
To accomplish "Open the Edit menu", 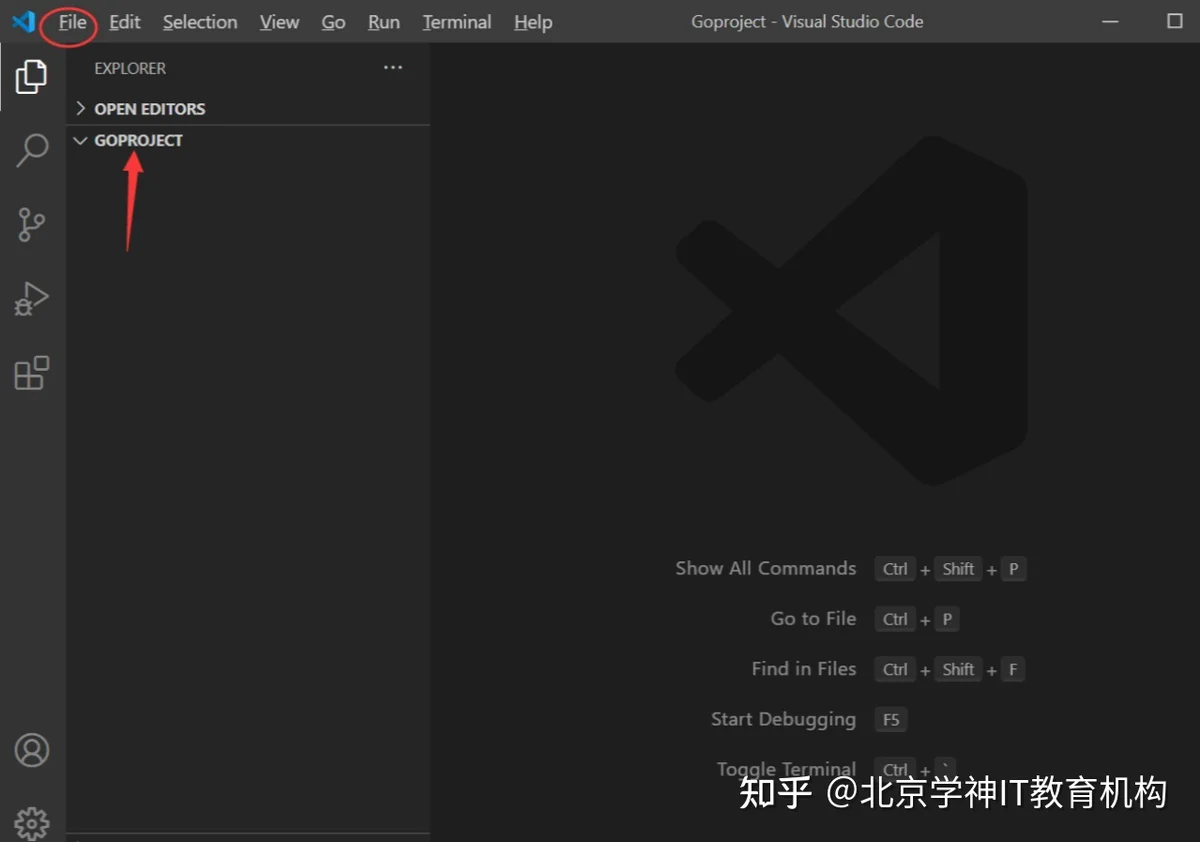I will [x=125, y=22].
